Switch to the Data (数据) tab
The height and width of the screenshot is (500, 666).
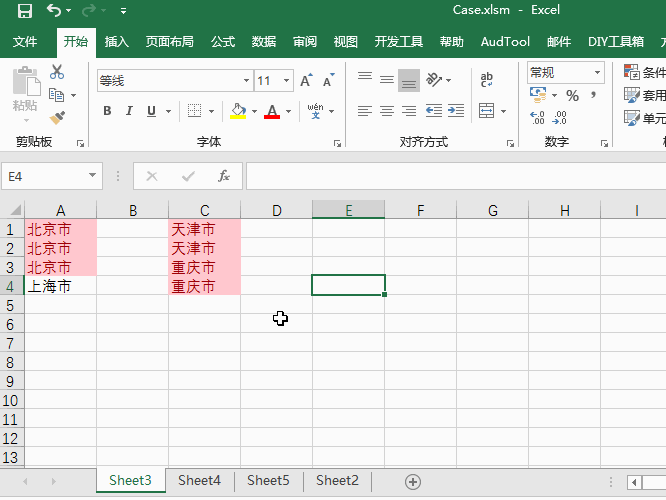coord(263,42)
